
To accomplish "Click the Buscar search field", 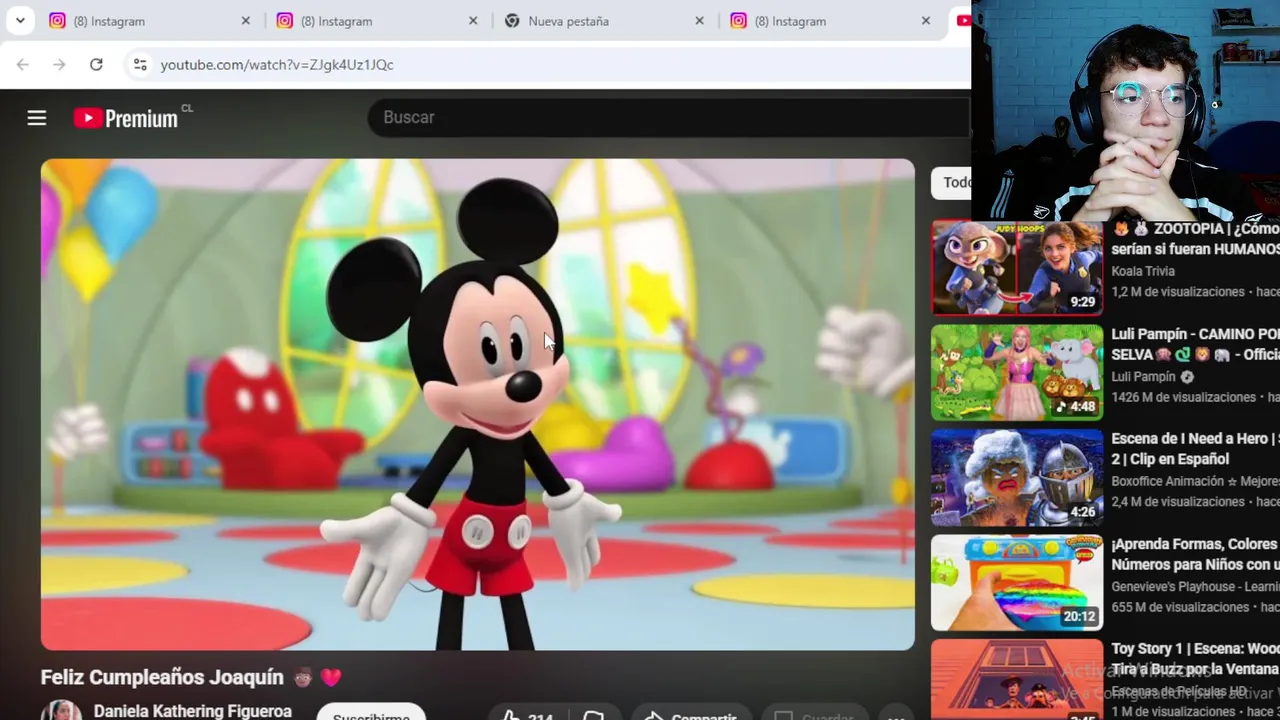I will point(669,117).
